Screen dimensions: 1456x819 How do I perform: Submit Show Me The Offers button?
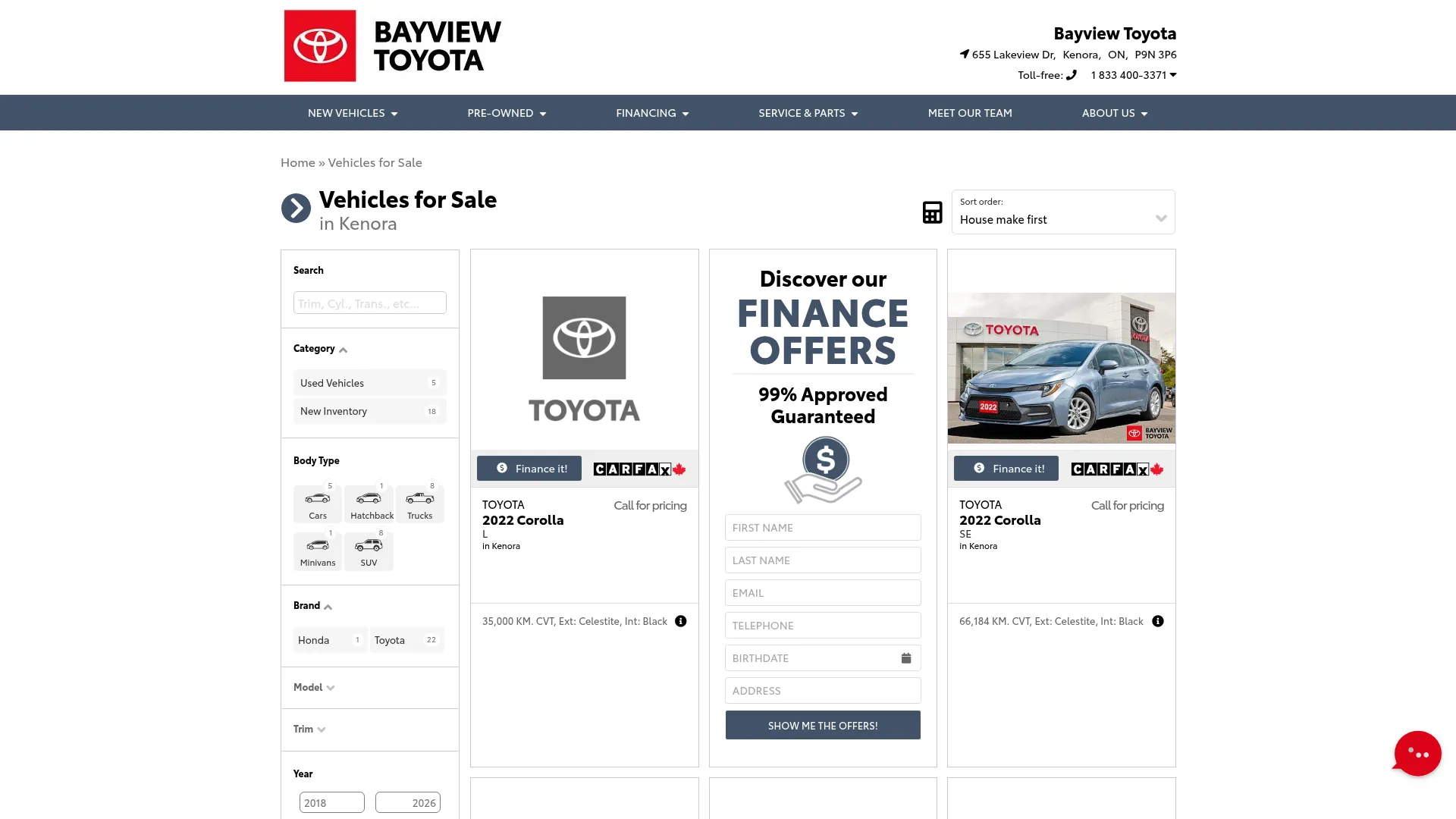coord(823,725)
